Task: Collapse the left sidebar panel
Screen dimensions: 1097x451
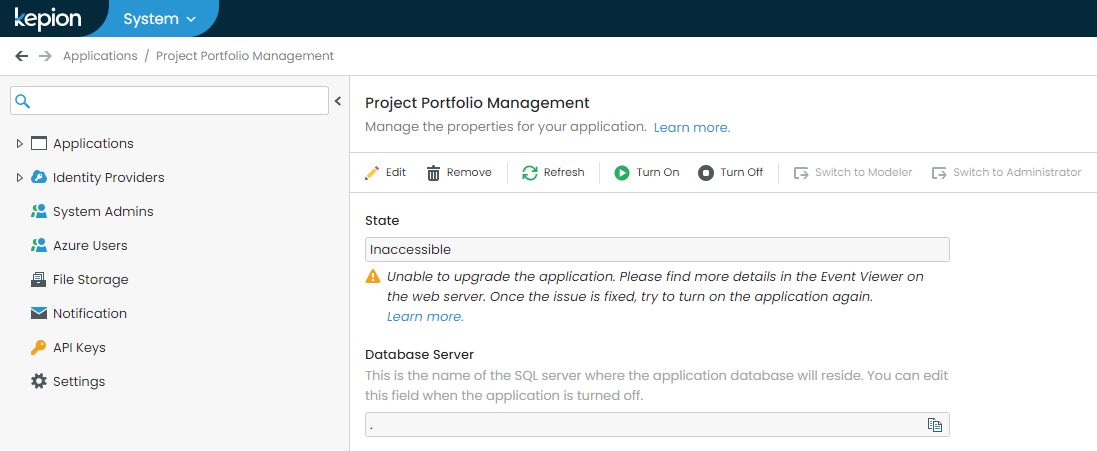Action: click(x=338, y=101)
